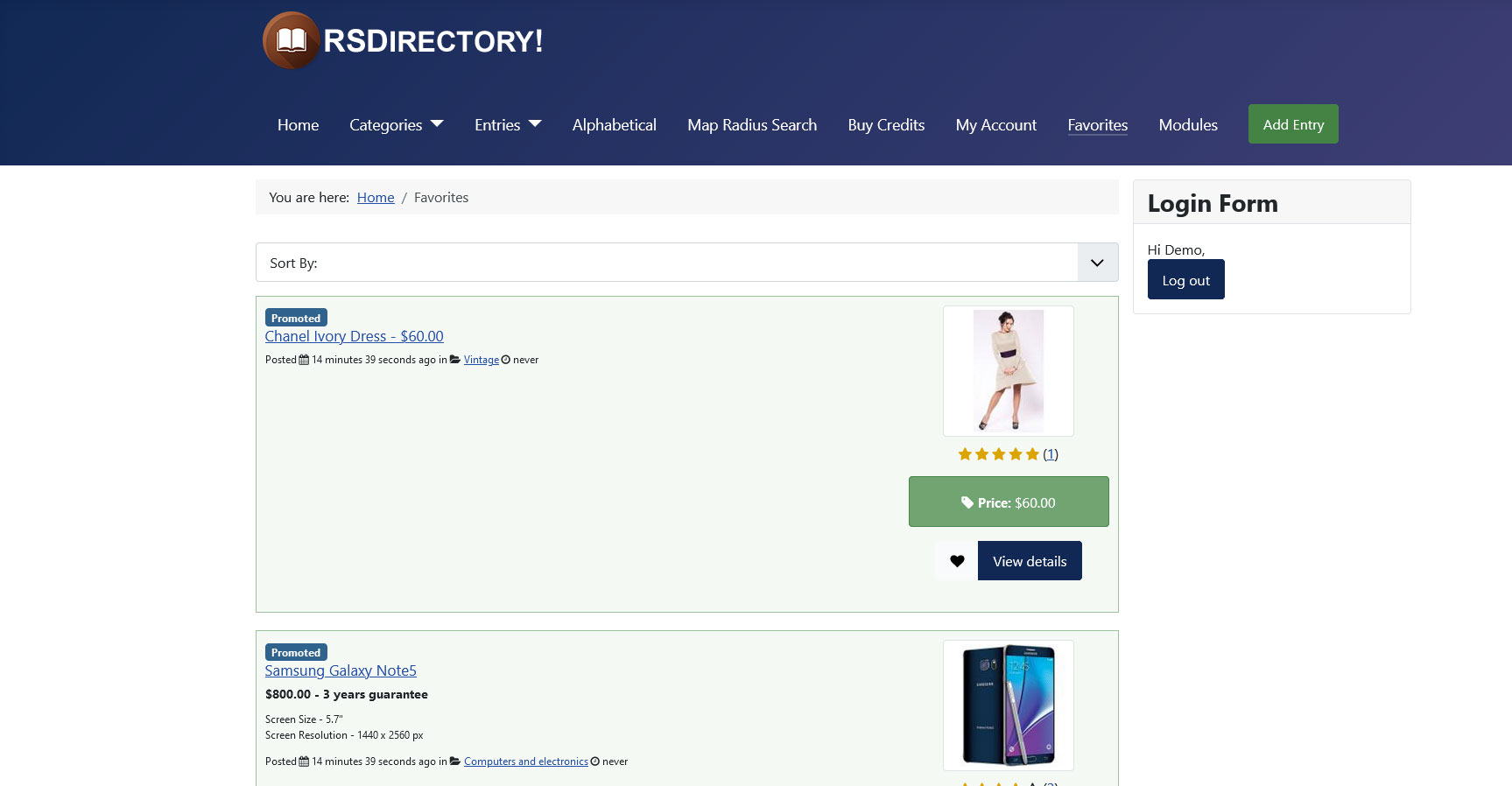Screen dimensions: 1512x786
Task: Click the star rating of Chanel dress
Action: click(998, 454)
